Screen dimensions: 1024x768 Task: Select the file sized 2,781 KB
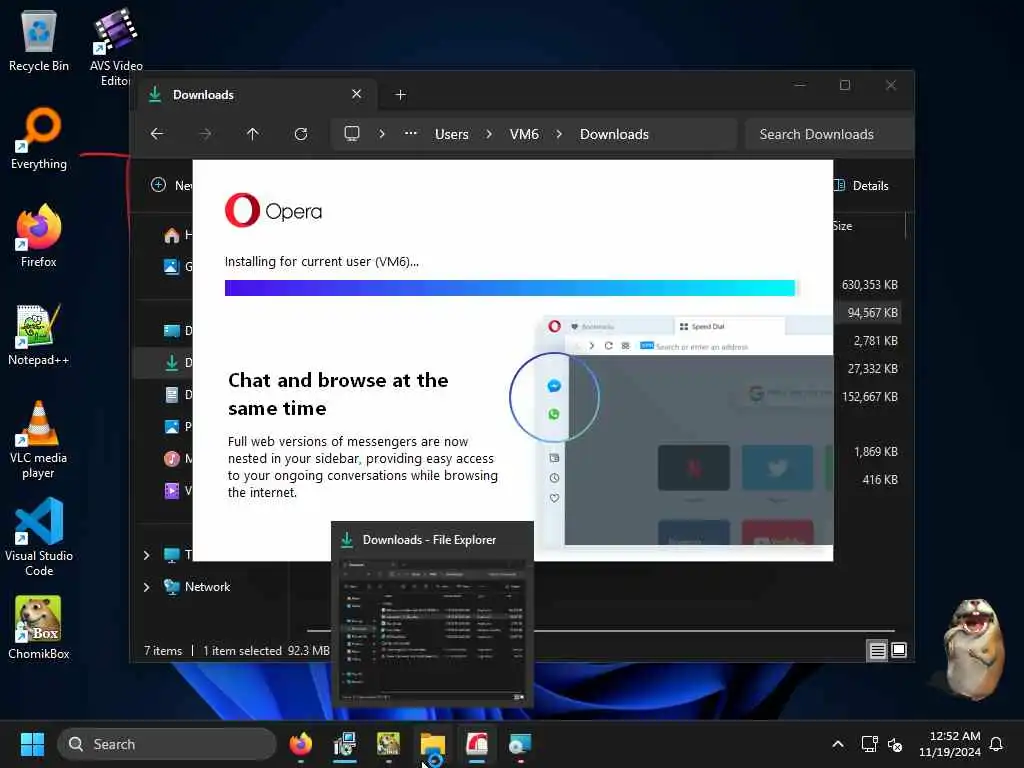tap(876, 341)
